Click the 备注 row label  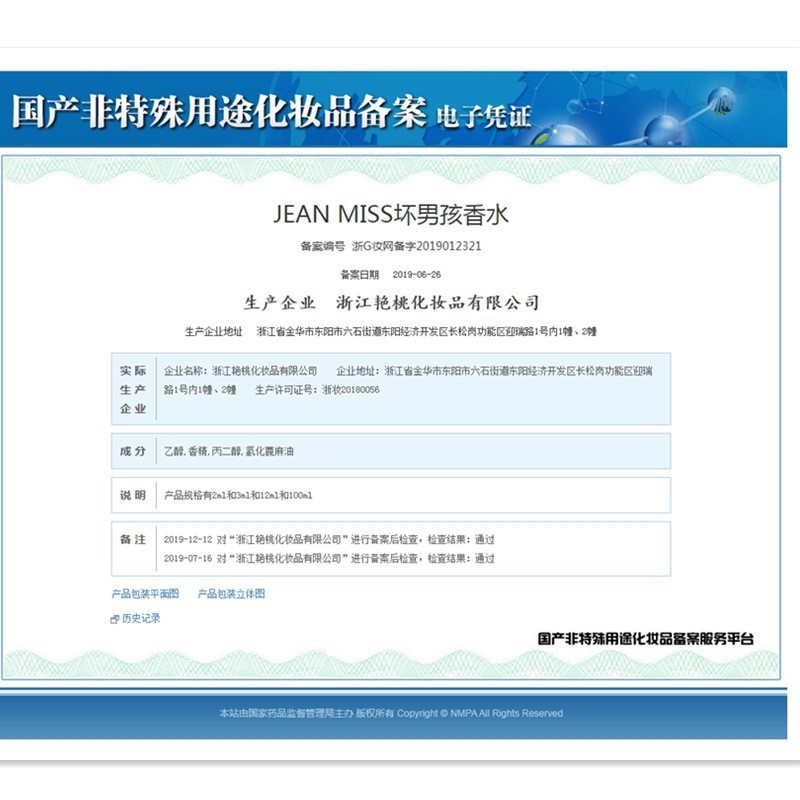tap(133, 539)
